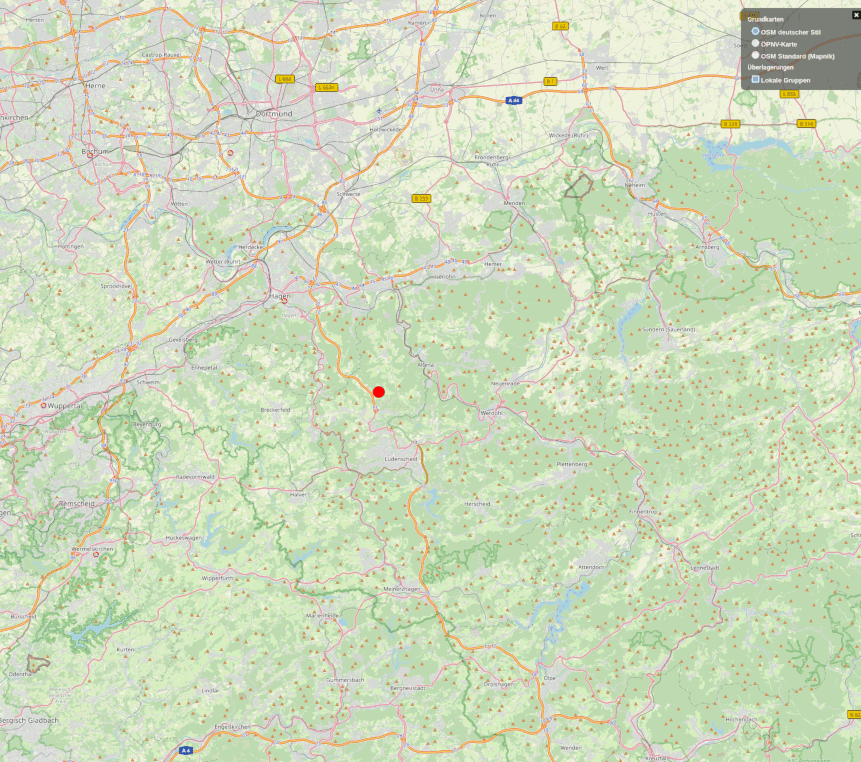This screenshot has width=861, height=762.
Task: Click the B 233 road shield
Action: coord(421,198)
